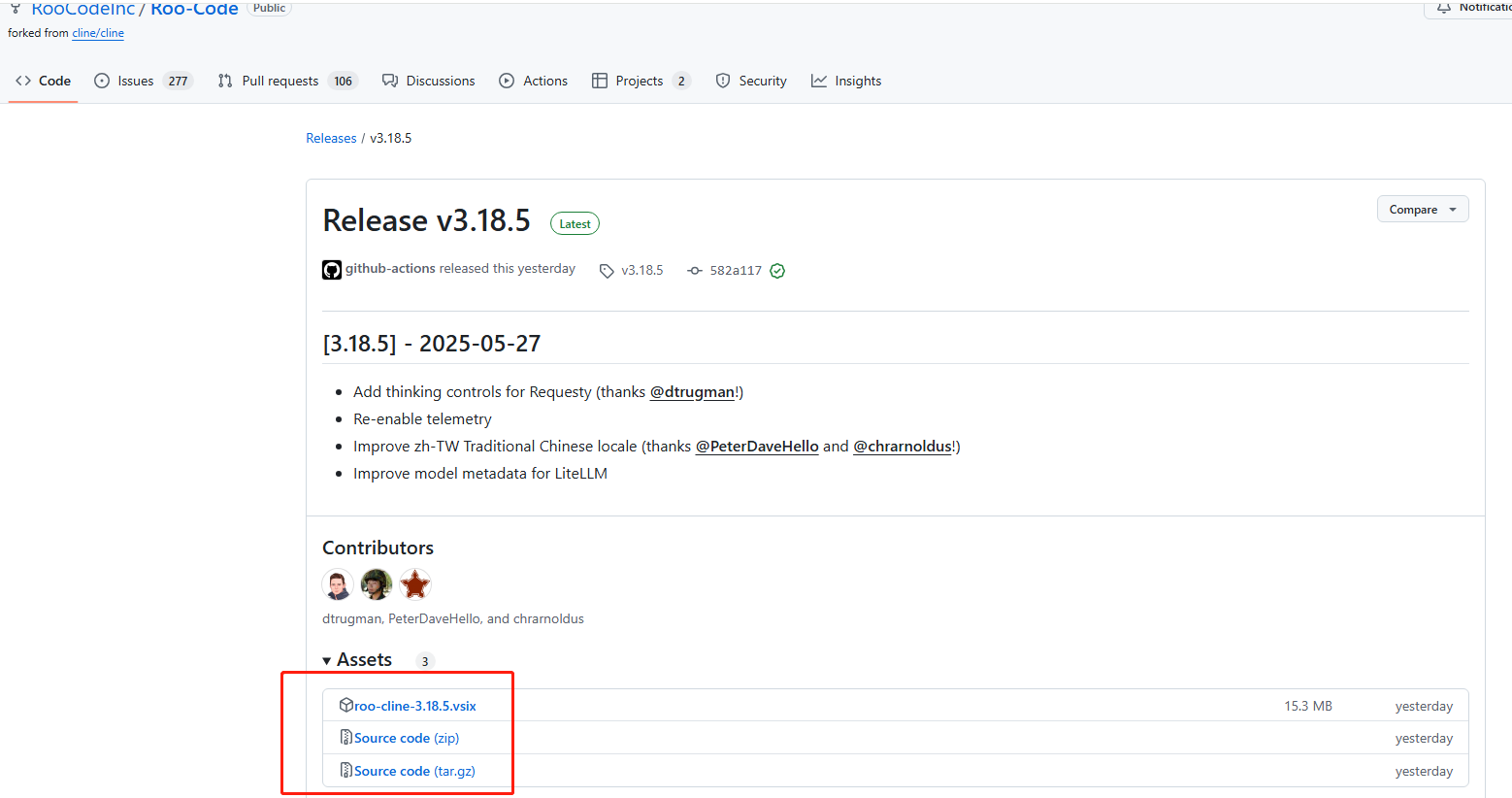This screenshot has width=1512, height=798.
Task: Click the Pull requests branch icon
Action: point(225,81)
